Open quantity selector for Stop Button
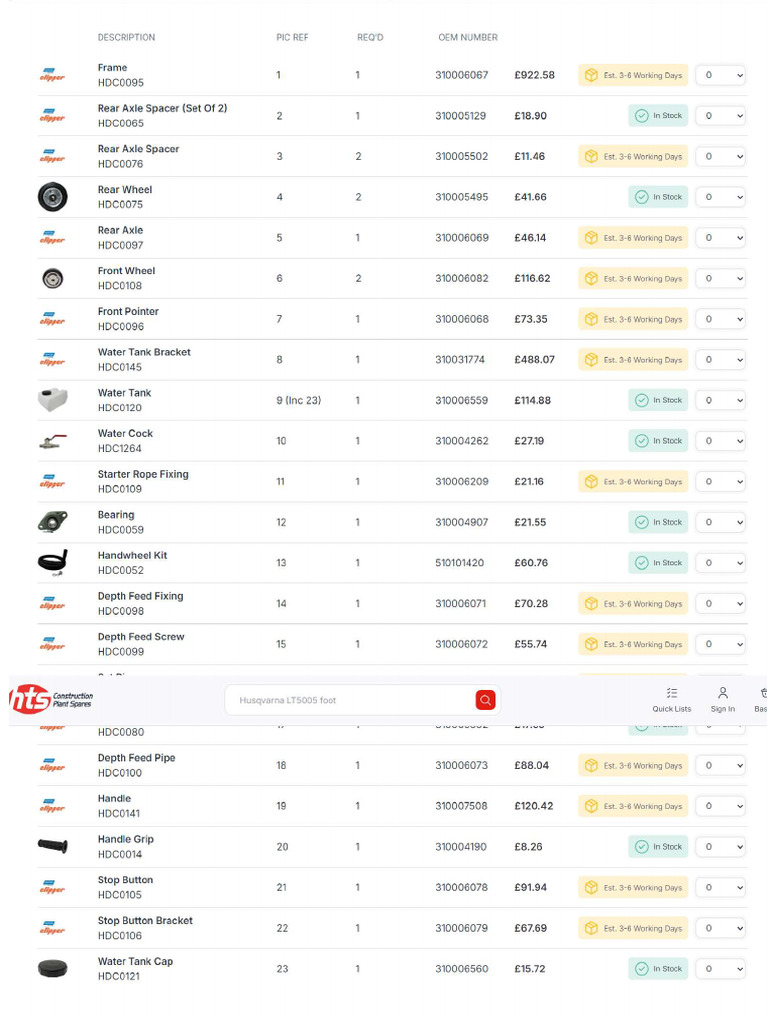 (720, 888)
